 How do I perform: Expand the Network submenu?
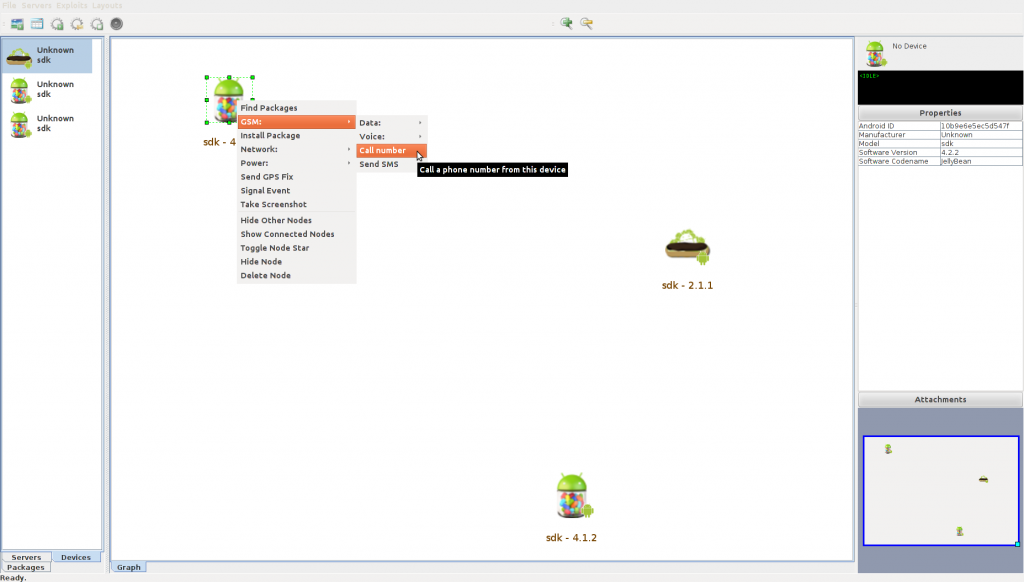pyautogui.click(x=260, y=149)
